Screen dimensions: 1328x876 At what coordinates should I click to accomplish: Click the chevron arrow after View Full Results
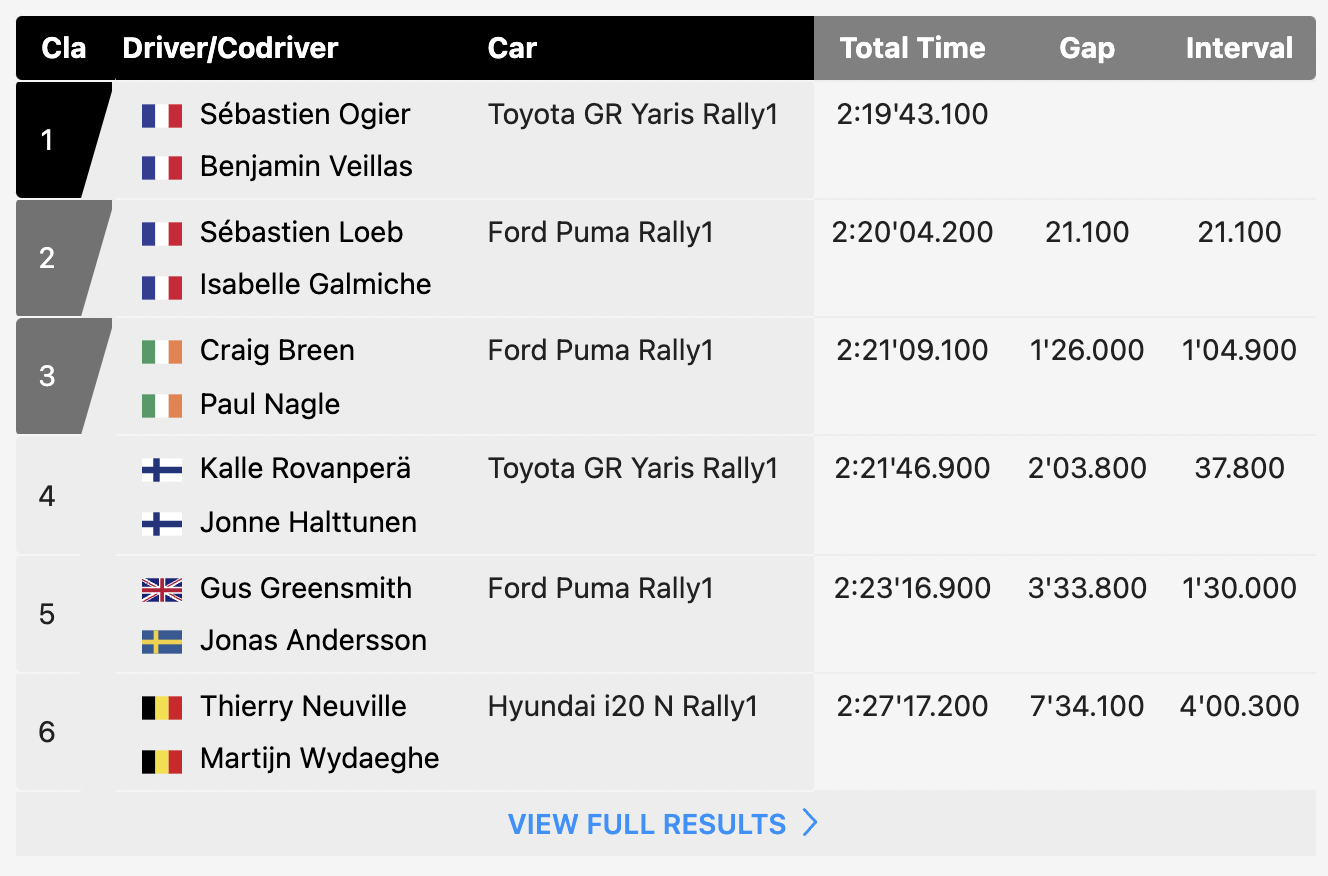(x=810, y=823)
